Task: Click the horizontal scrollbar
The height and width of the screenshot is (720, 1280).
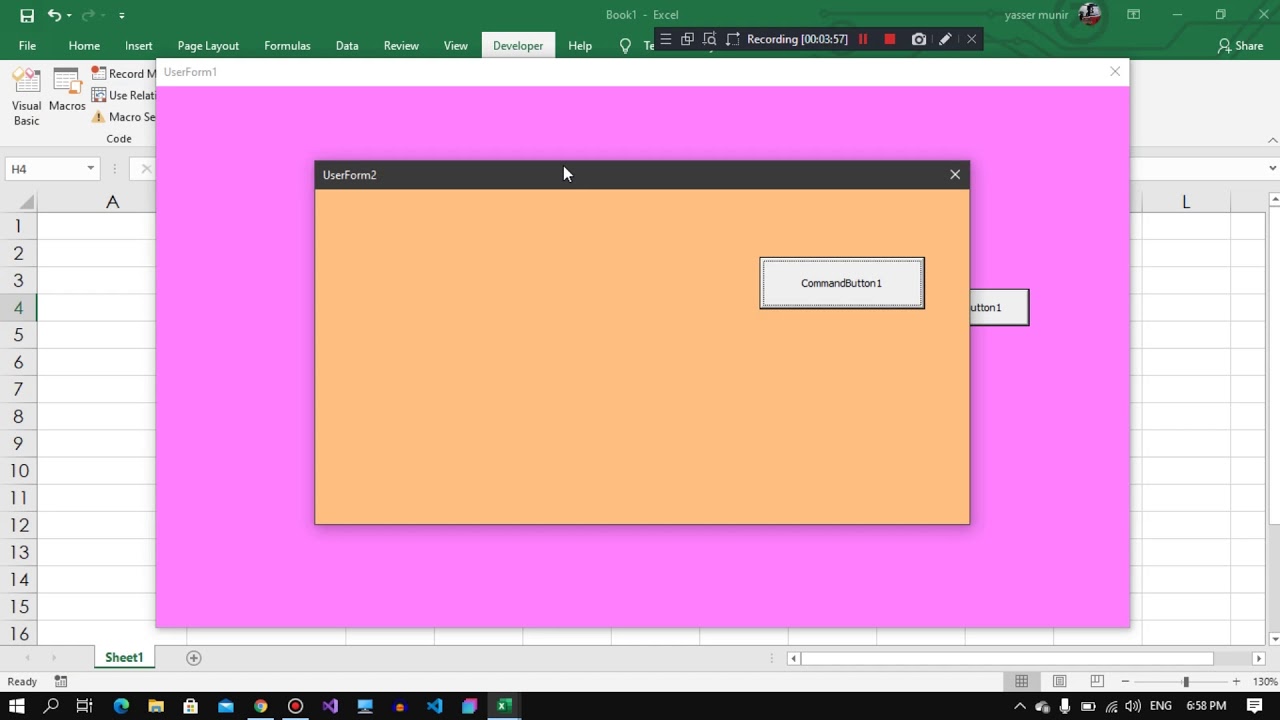Action: (1007, 658)
